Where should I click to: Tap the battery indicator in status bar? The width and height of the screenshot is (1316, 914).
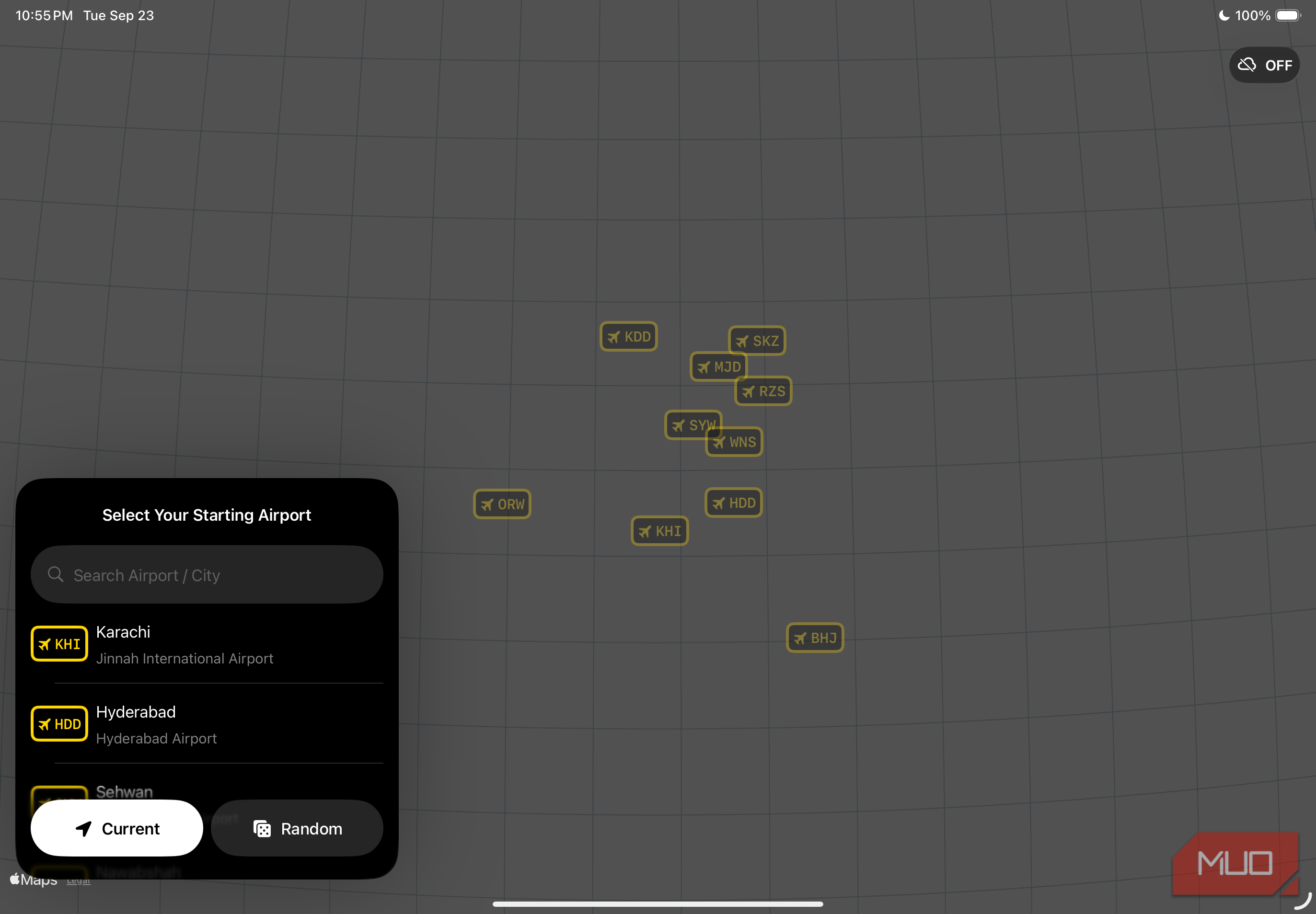tap(1288, 15)
